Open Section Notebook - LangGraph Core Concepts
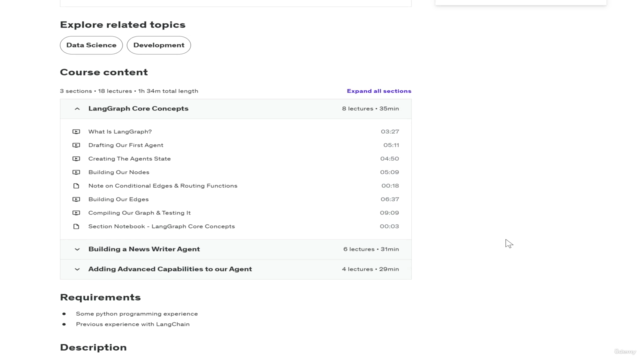Image resolution: width=640 pixels, height=360 pixels. (162, 226)
